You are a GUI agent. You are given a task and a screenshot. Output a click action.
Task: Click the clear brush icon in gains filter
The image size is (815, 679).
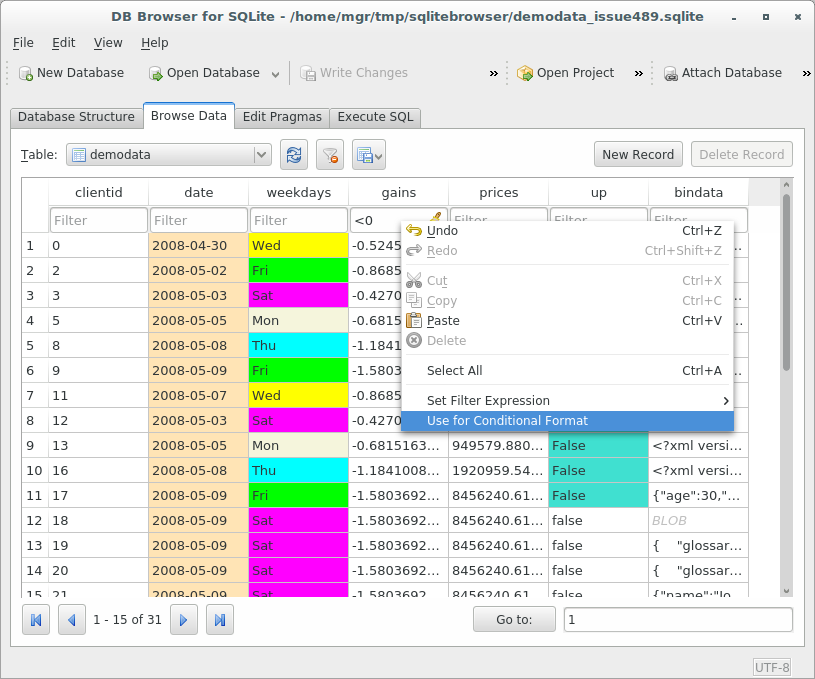point(436,216)
